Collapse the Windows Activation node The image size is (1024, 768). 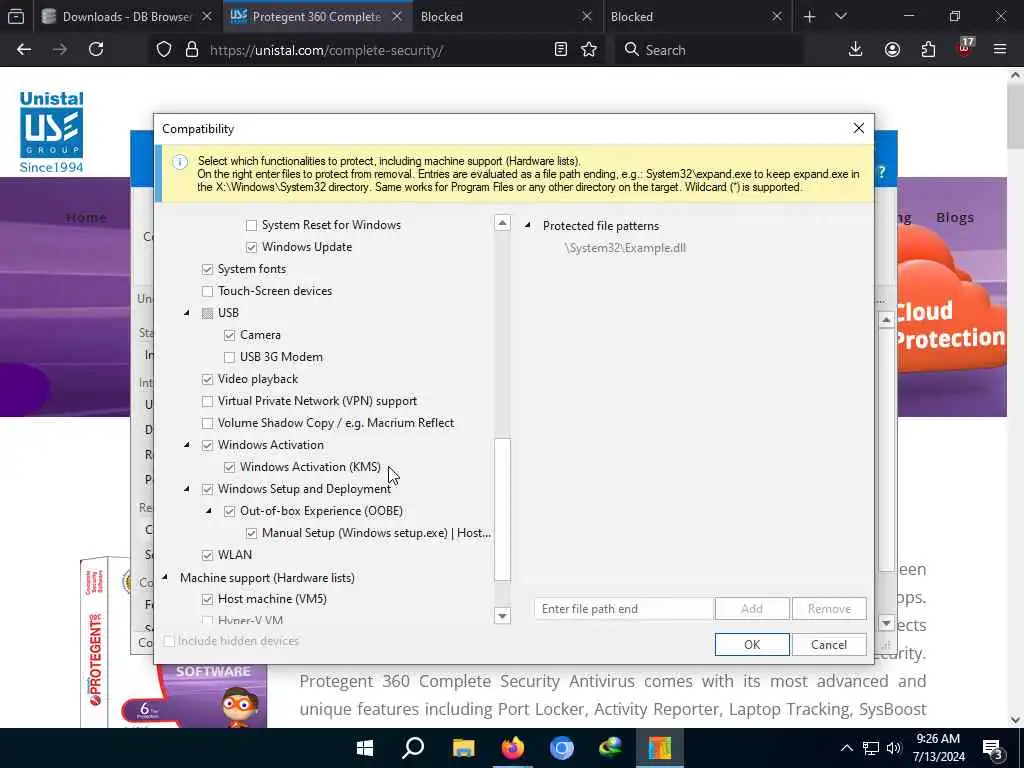pos(187,445)
